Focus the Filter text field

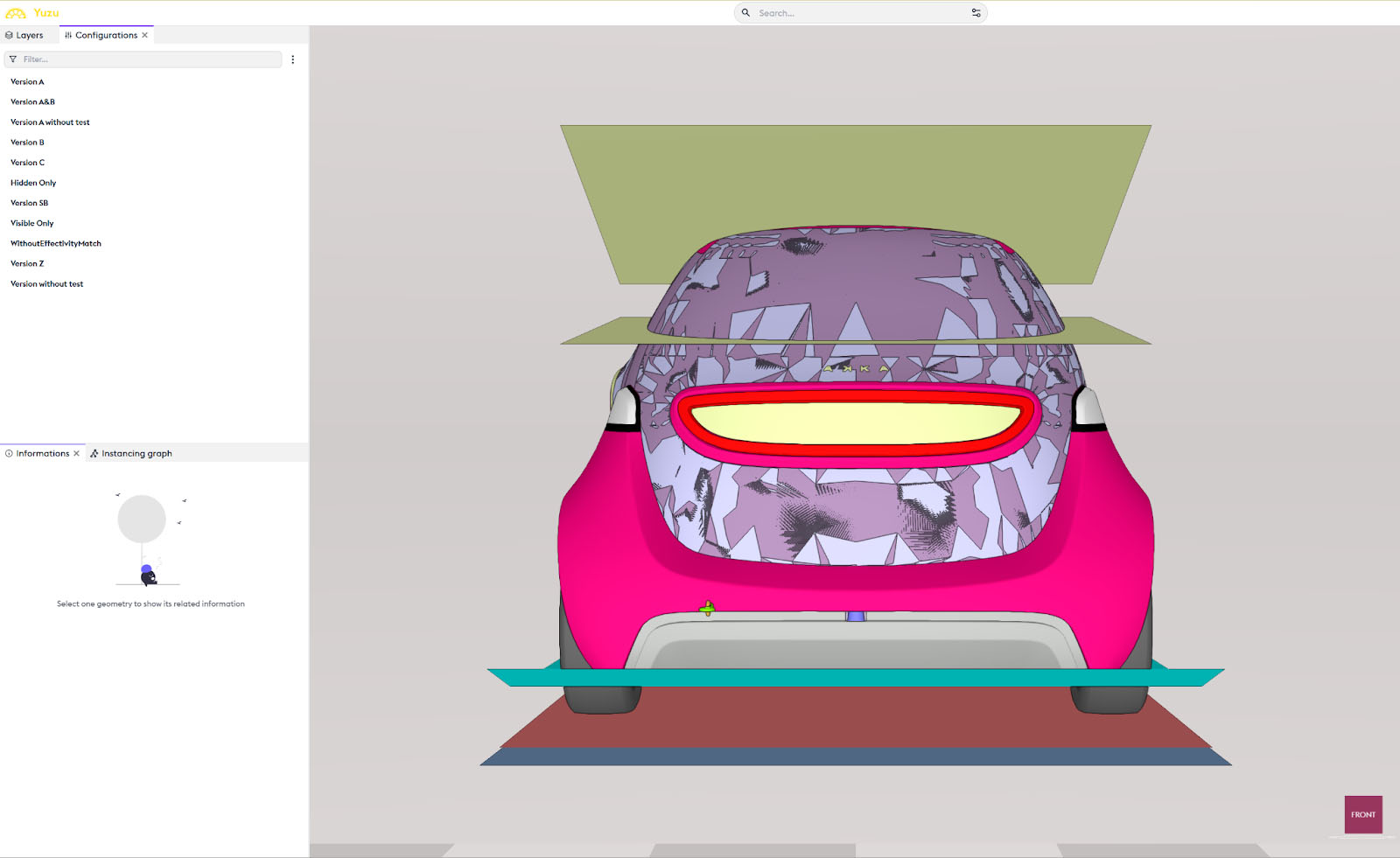(x=149, y=59)
